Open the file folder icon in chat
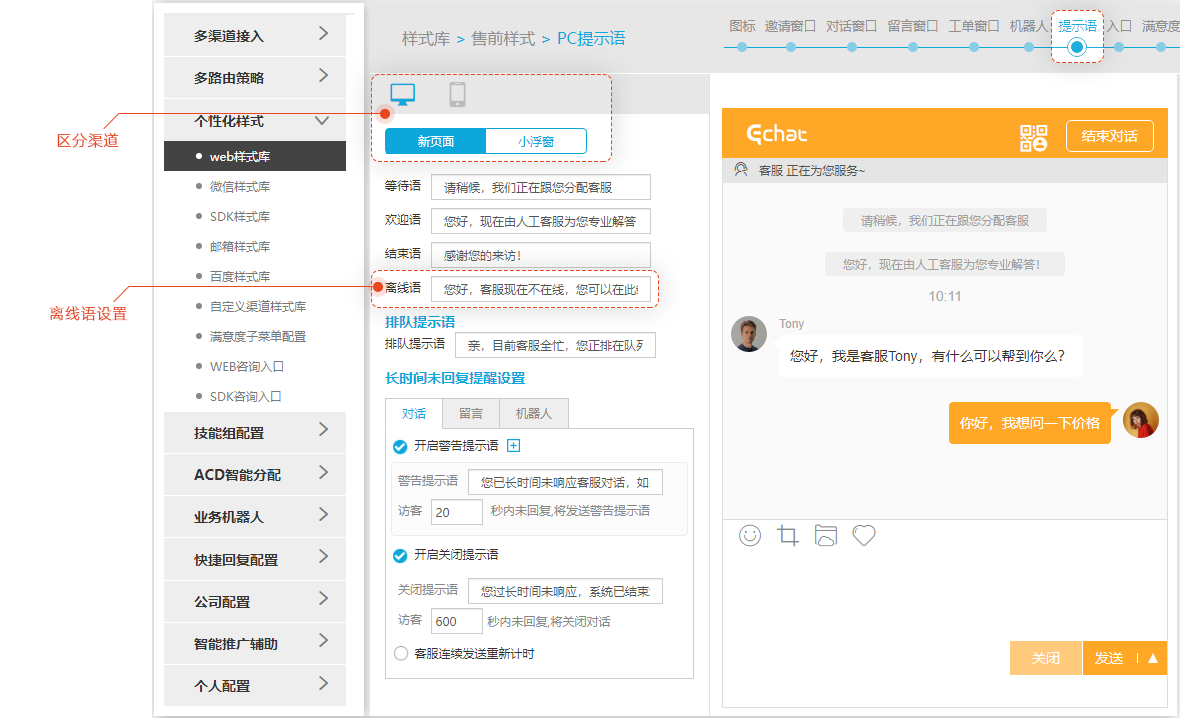This screenshot has width=1180, height=718. pos(825,536)
